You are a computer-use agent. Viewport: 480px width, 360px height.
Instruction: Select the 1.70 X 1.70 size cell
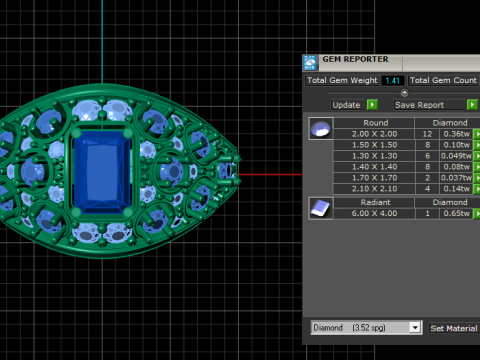coord(374,178)
